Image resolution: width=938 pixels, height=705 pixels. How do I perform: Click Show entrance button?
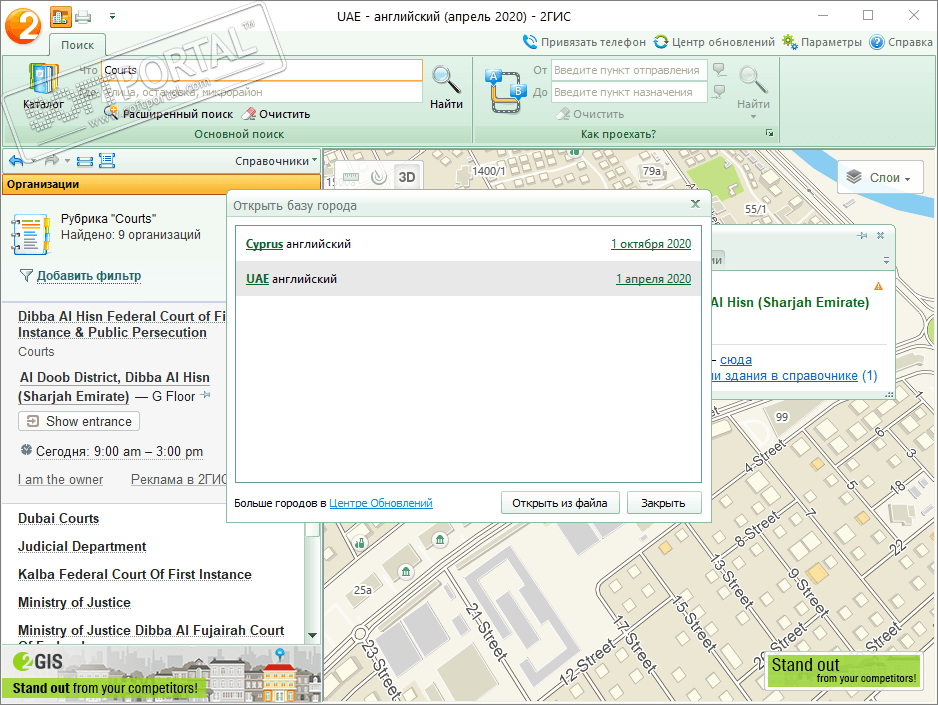79,421
